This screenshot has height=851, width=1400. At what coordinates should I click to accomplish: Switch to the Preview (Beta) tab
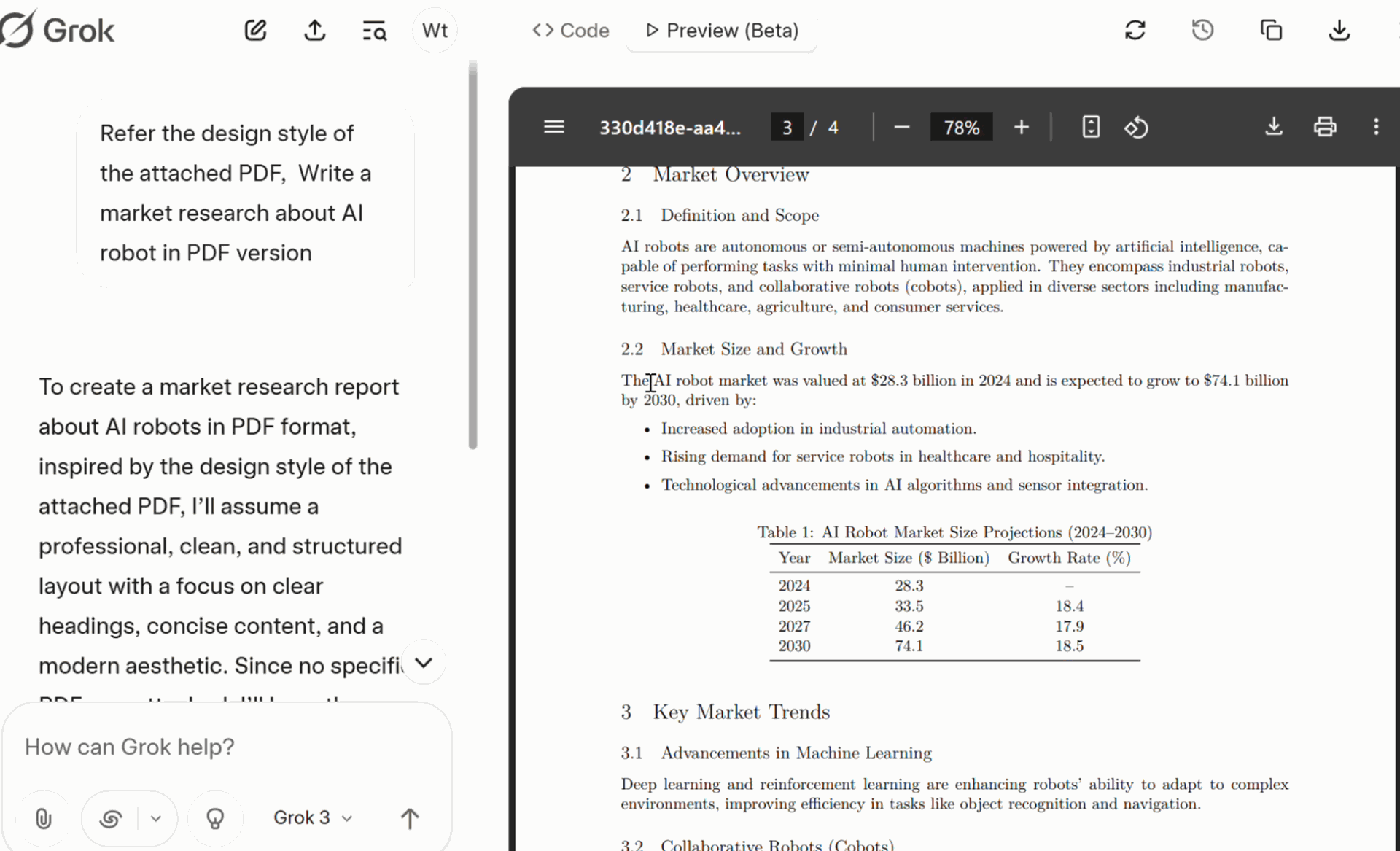pyautogui.click(x=722, y=31)
